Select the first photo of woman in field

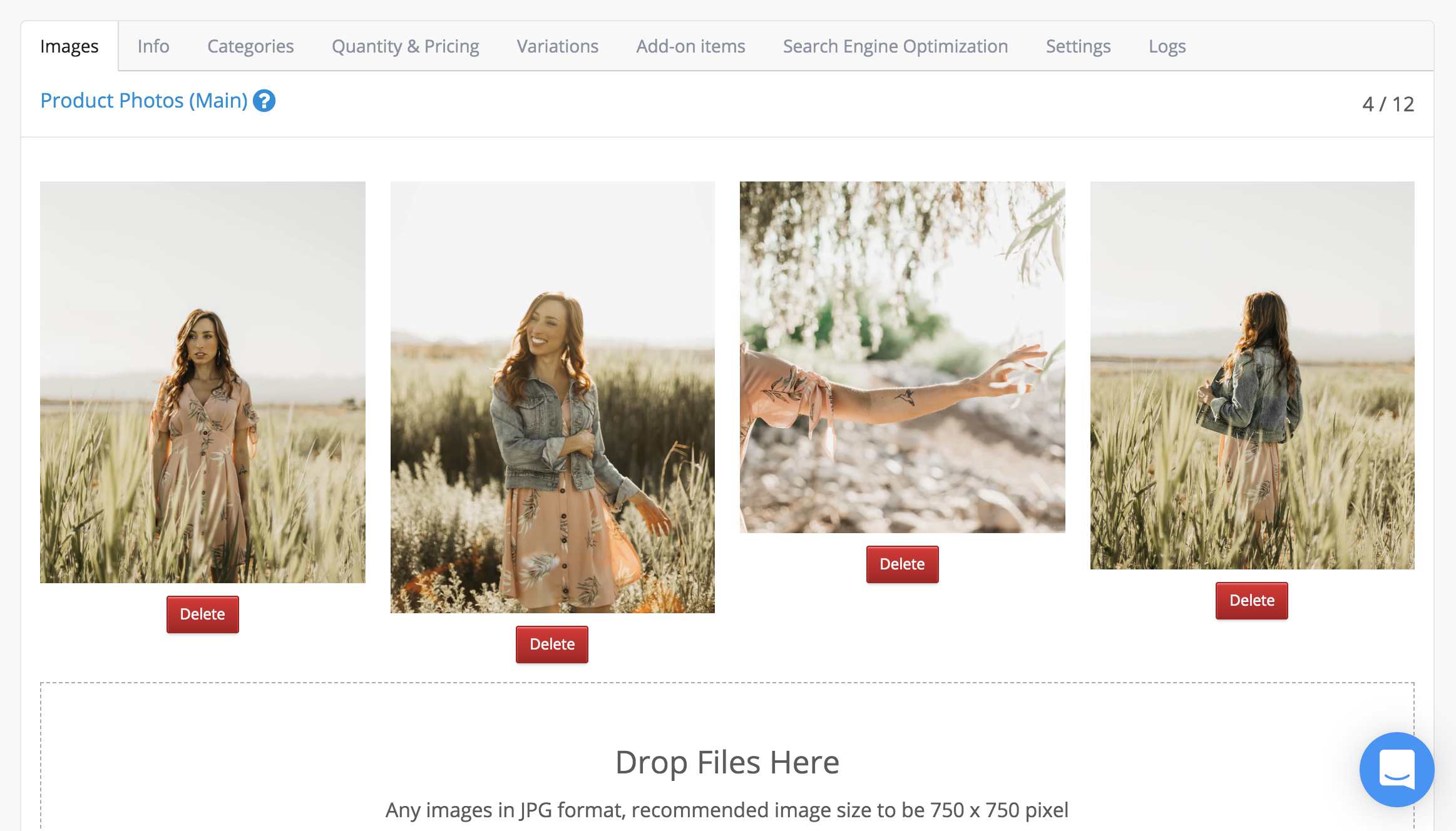tap(203, 382)
